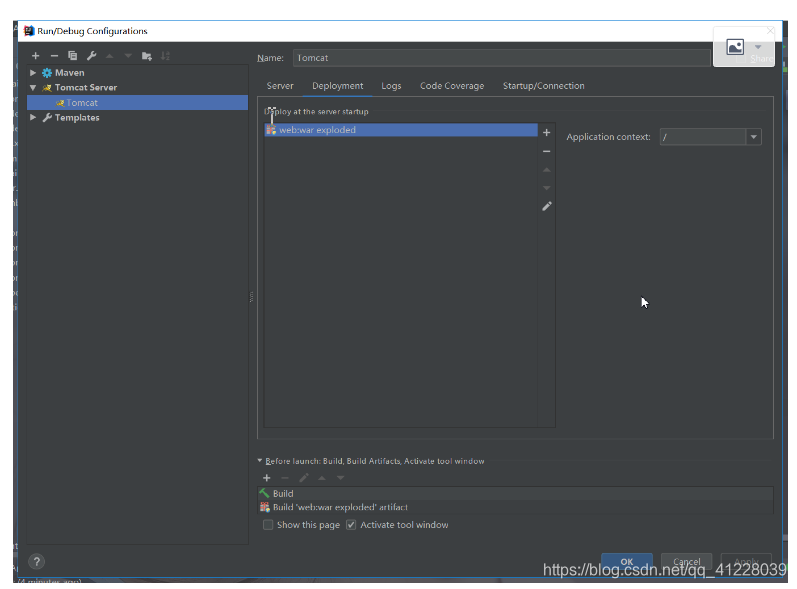
Task: Open the help question mark button
Action: coord(36,562)
